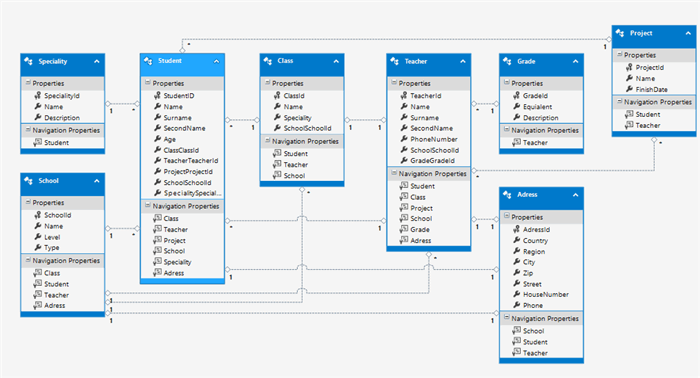Collapse Navigation Properties section of Student

[148, 205]
